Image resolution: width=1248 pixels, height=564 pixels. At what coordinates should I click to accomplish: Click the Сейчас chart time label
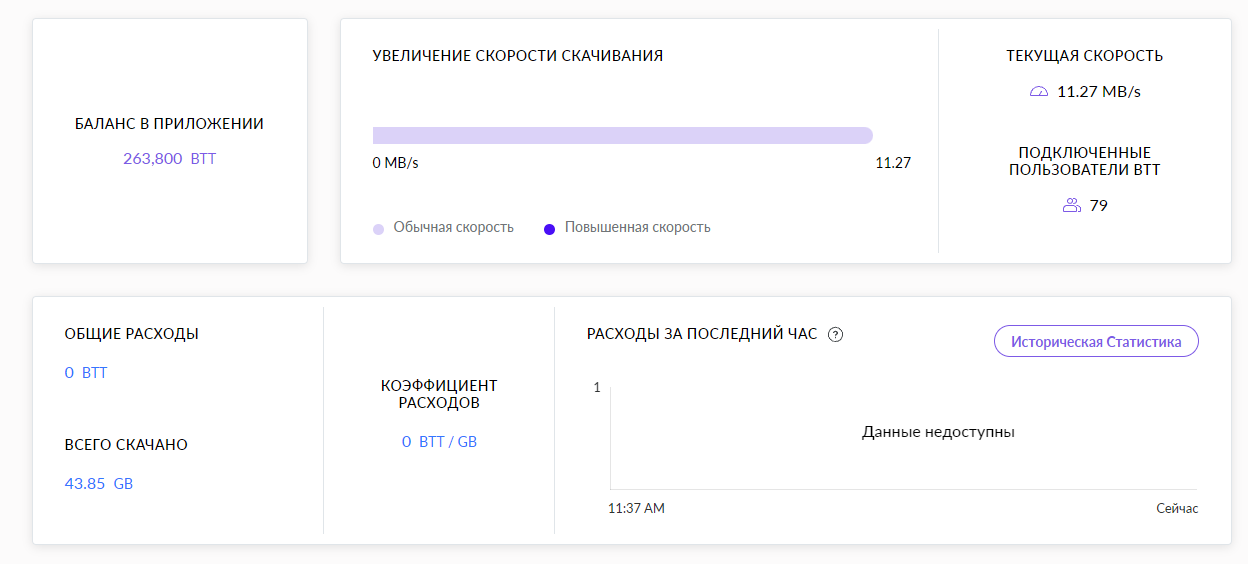(1176, 508)
